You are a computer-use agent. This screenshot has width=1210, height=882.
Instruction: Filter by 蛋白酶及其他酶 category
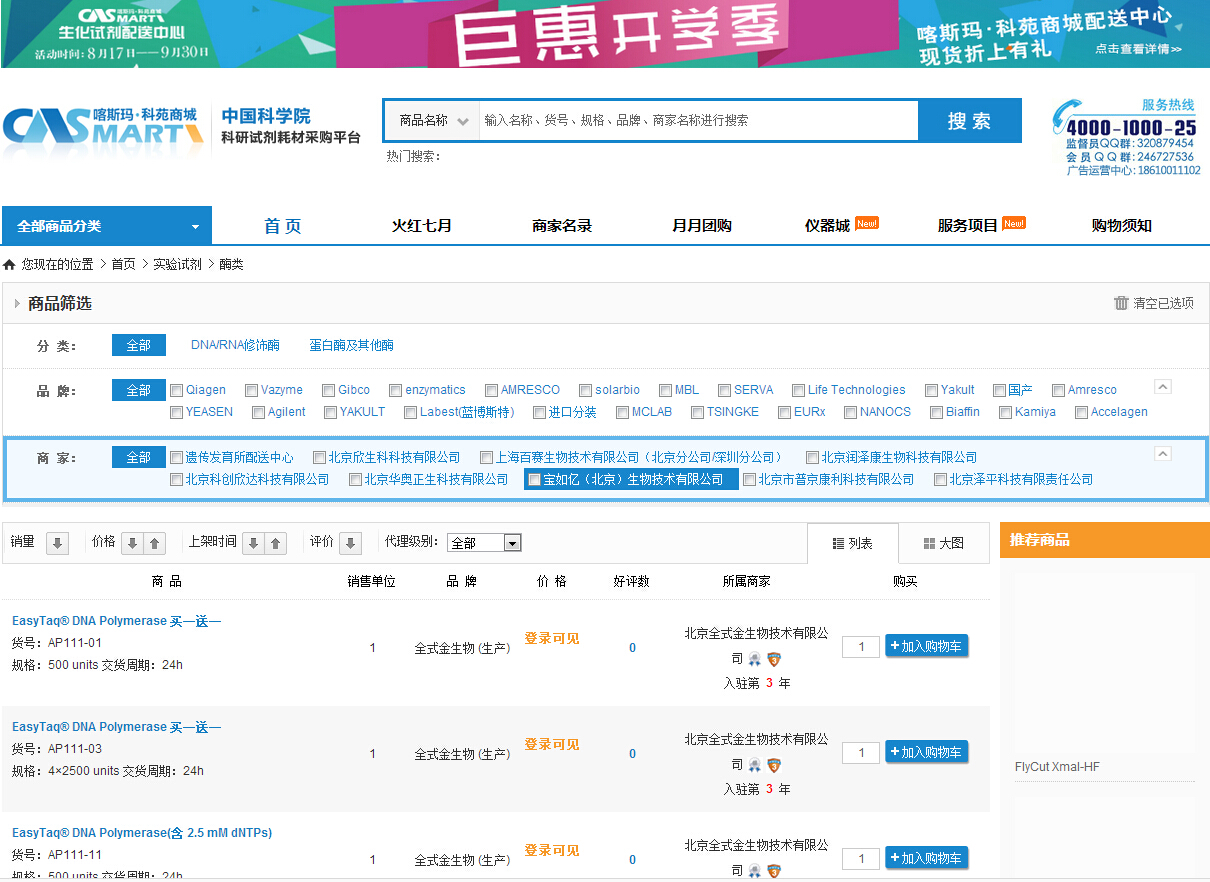click(x=351, y=345)
